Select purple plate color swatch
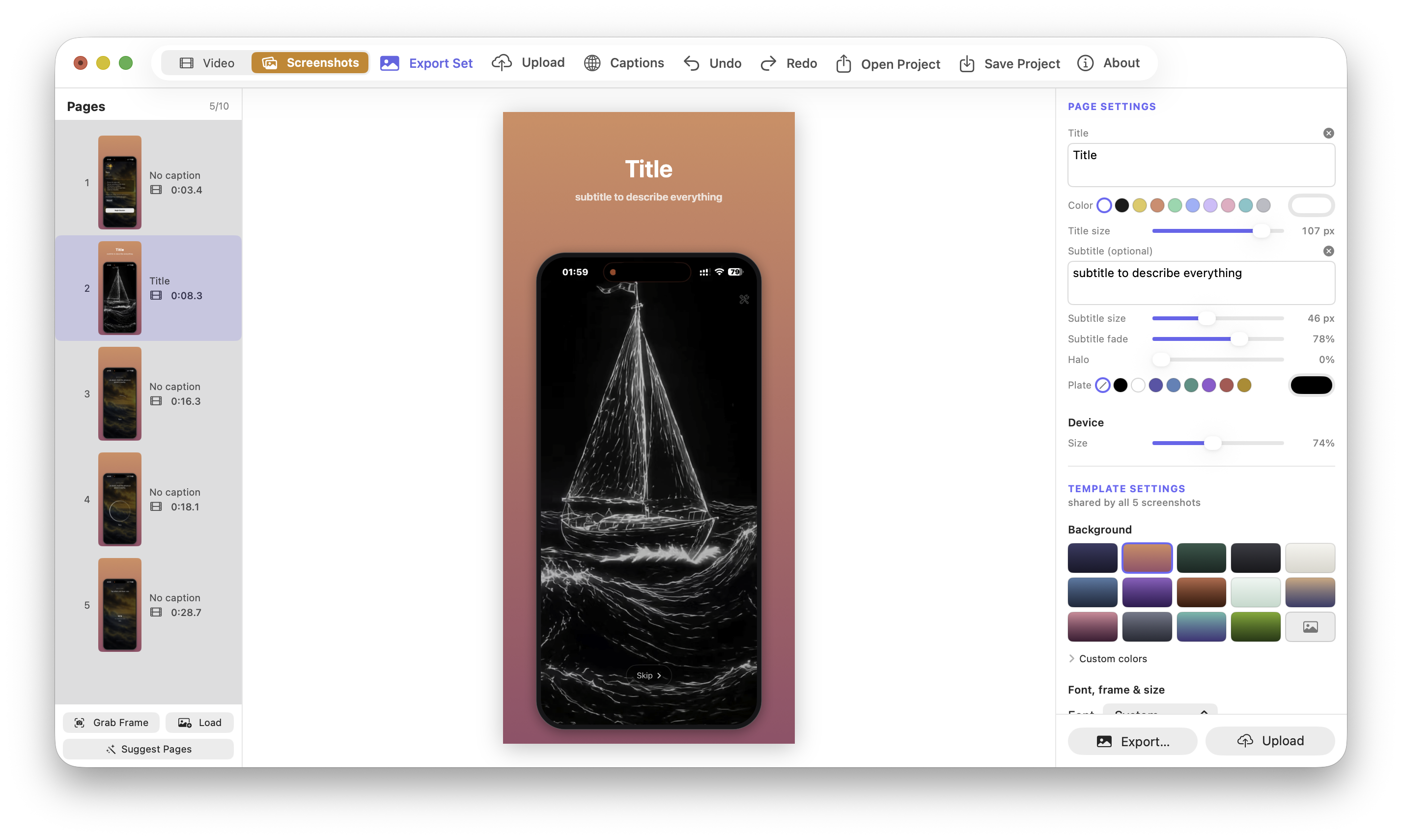Image resolution: width=1402 pixels, height=840 pixels. (x=1208, y=385)
